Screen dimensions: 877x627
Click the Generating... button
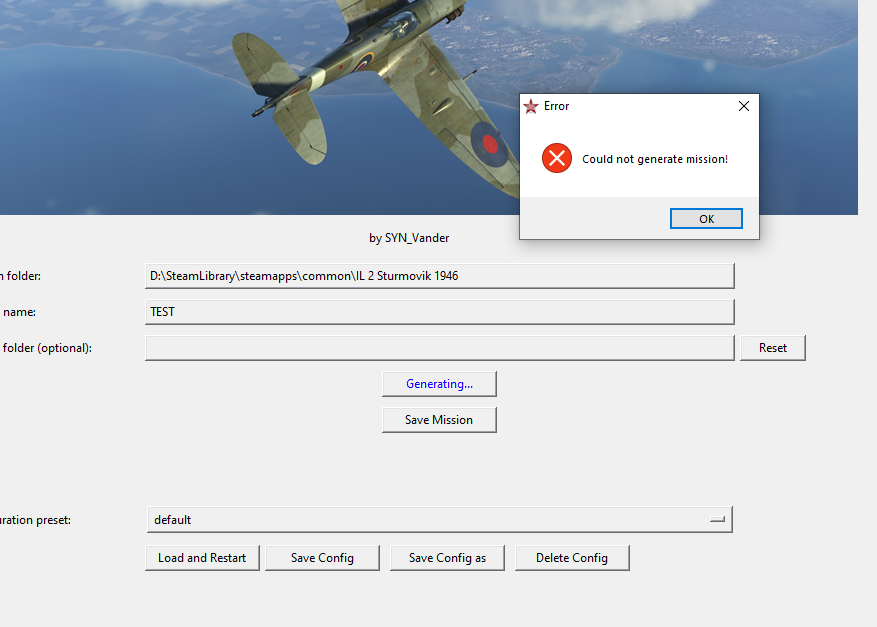(x=439, y=384)
